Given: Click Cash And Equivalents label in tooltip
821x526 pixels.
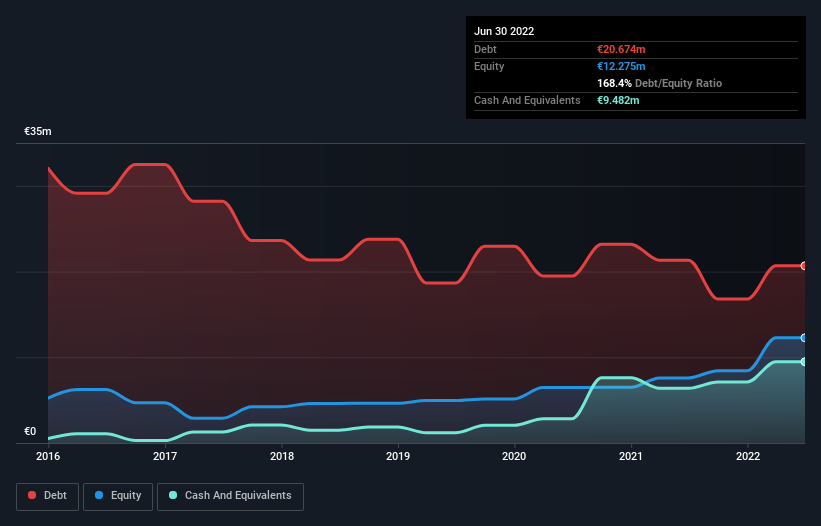Looking at the screenshot, I should click(527, 100).
